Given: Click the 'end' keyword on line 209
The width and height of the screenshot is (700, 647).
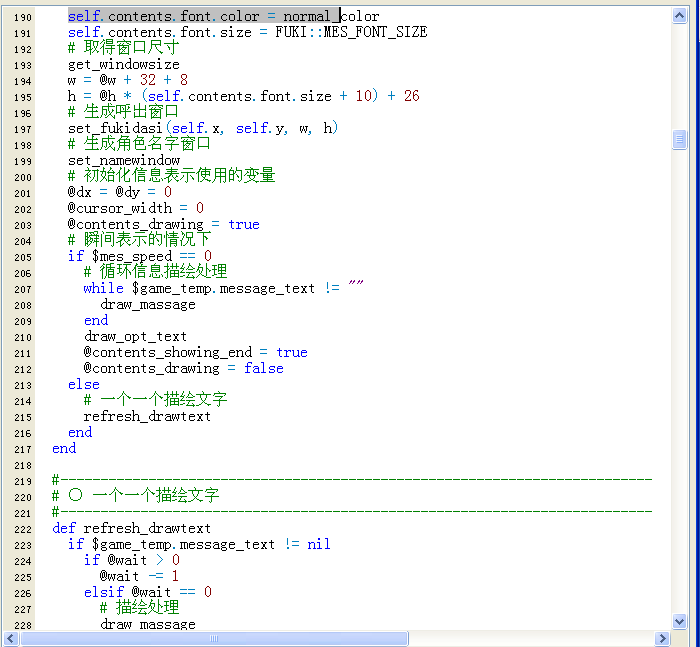Looking at the screenshot, I should (x=96, y=320).
